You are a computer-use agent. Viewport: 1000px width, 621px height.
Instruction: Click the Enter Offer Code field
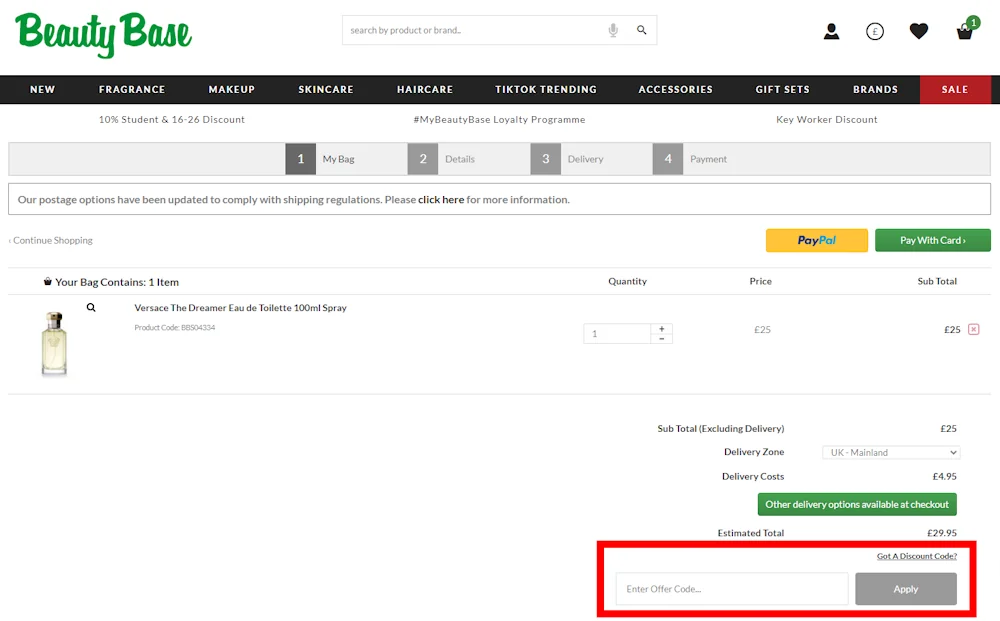[732, 588]
